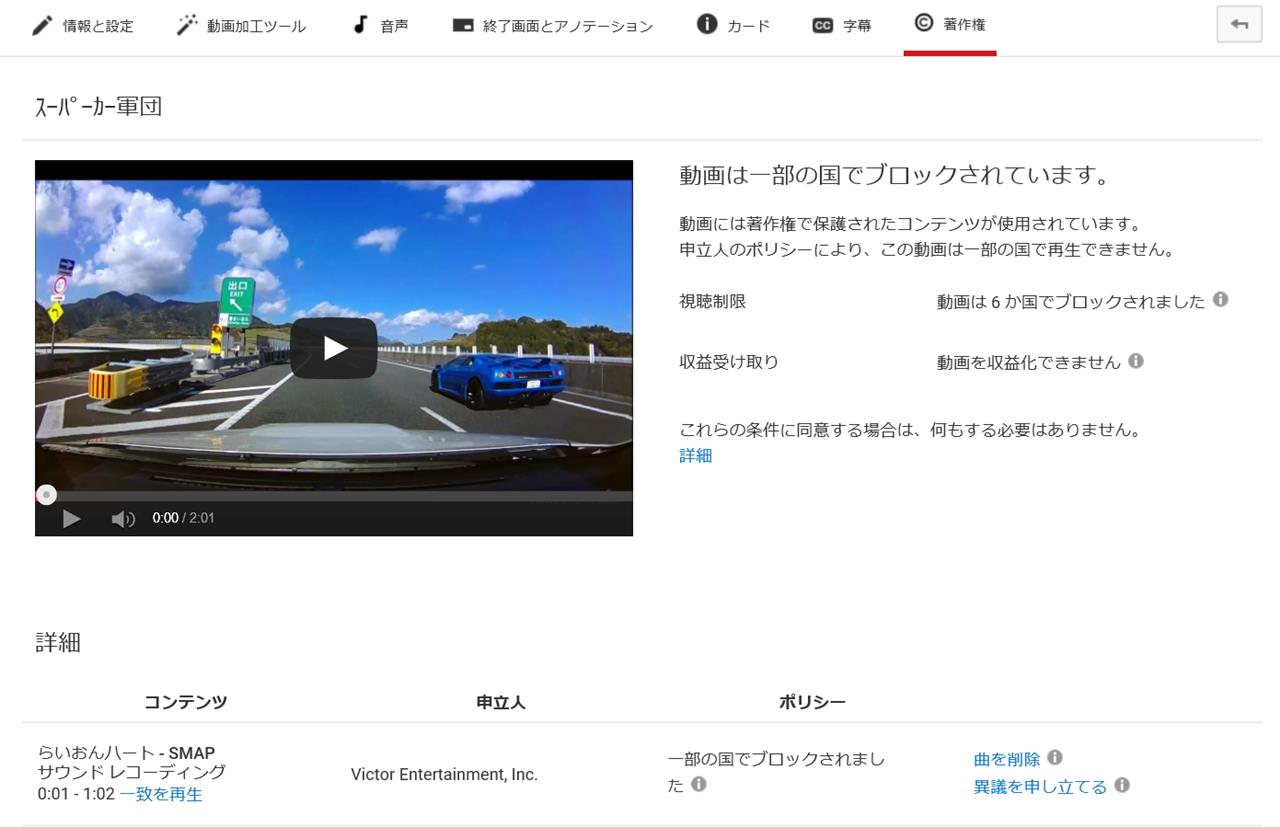Open the 字幕 tab
The image size is (1280, 827).
pos(841,26)
